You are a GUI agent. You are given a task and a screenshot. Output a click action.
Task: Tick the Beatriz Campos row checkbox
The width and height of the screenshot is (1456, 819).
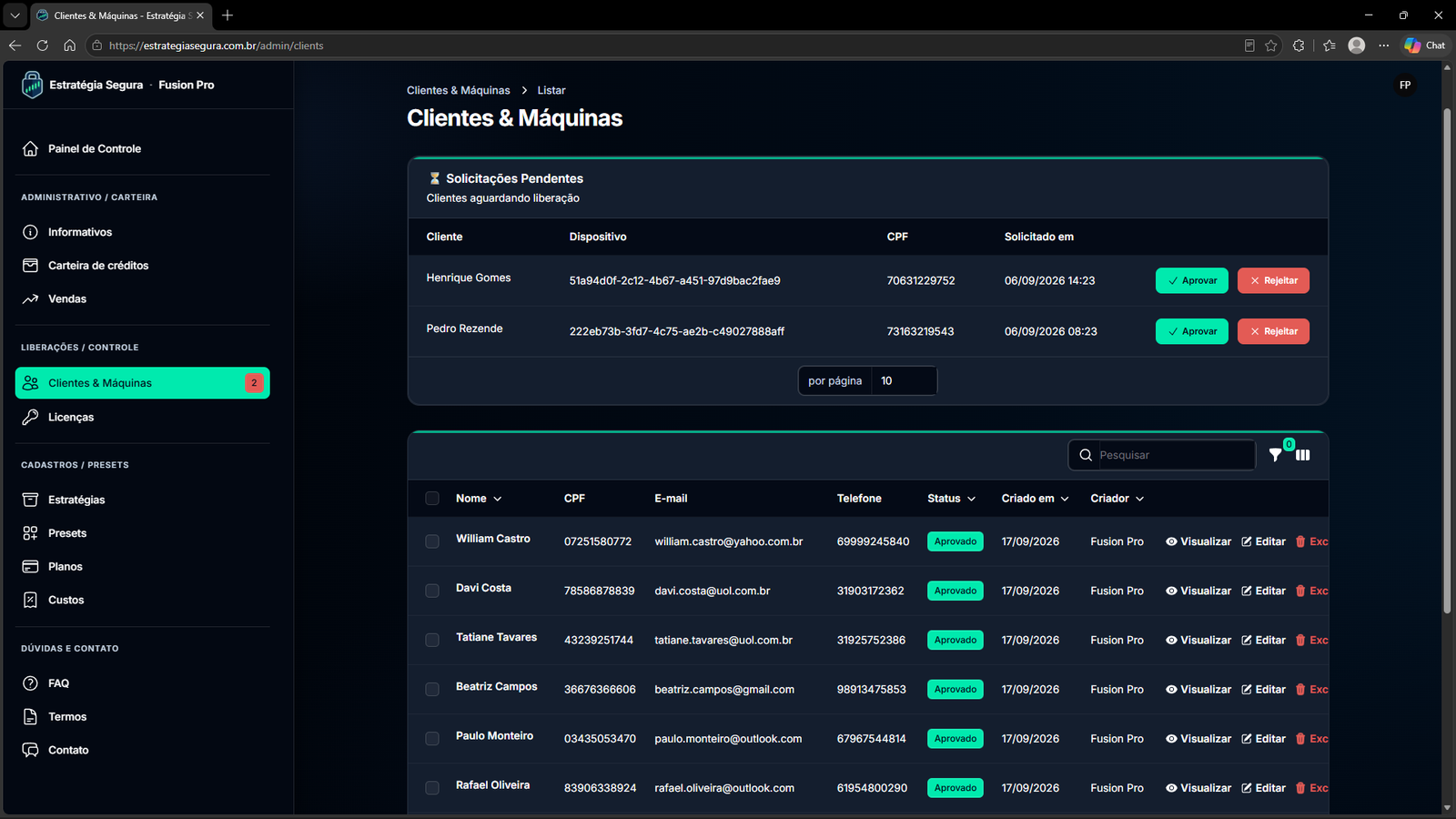(432, 689)
